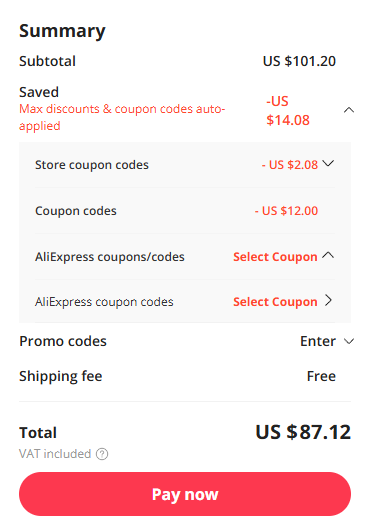This screenshot has width=367, height=523.
Task: Click Enter next to Promo codes
Action: coord(318,341)
